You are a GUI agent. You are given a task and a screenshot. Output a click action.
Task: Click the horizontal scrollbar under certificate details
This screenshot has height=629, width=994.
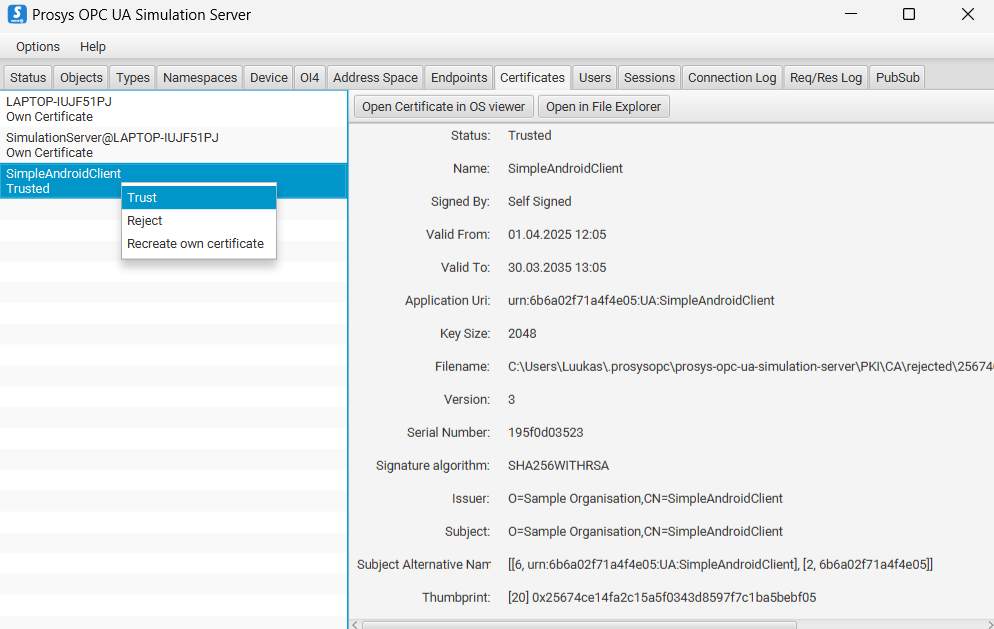(578, 624)
